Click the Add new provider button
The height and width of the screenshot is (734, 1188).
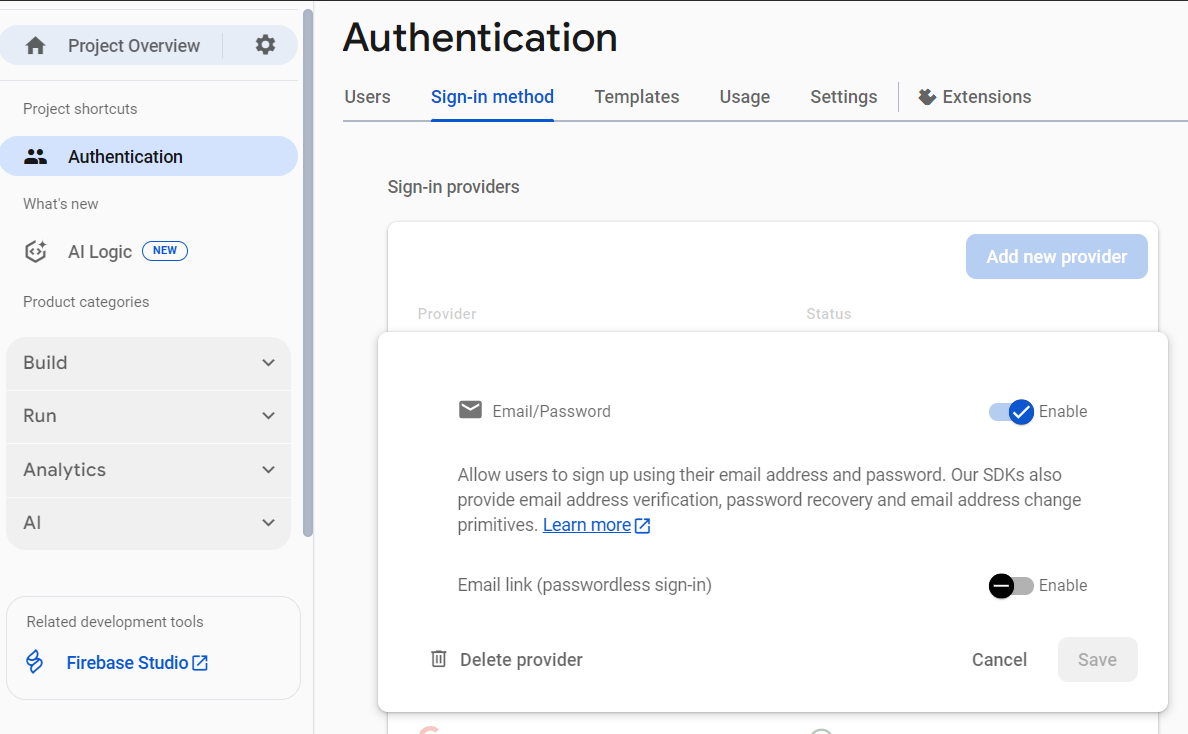click(x=1056, y=256)
